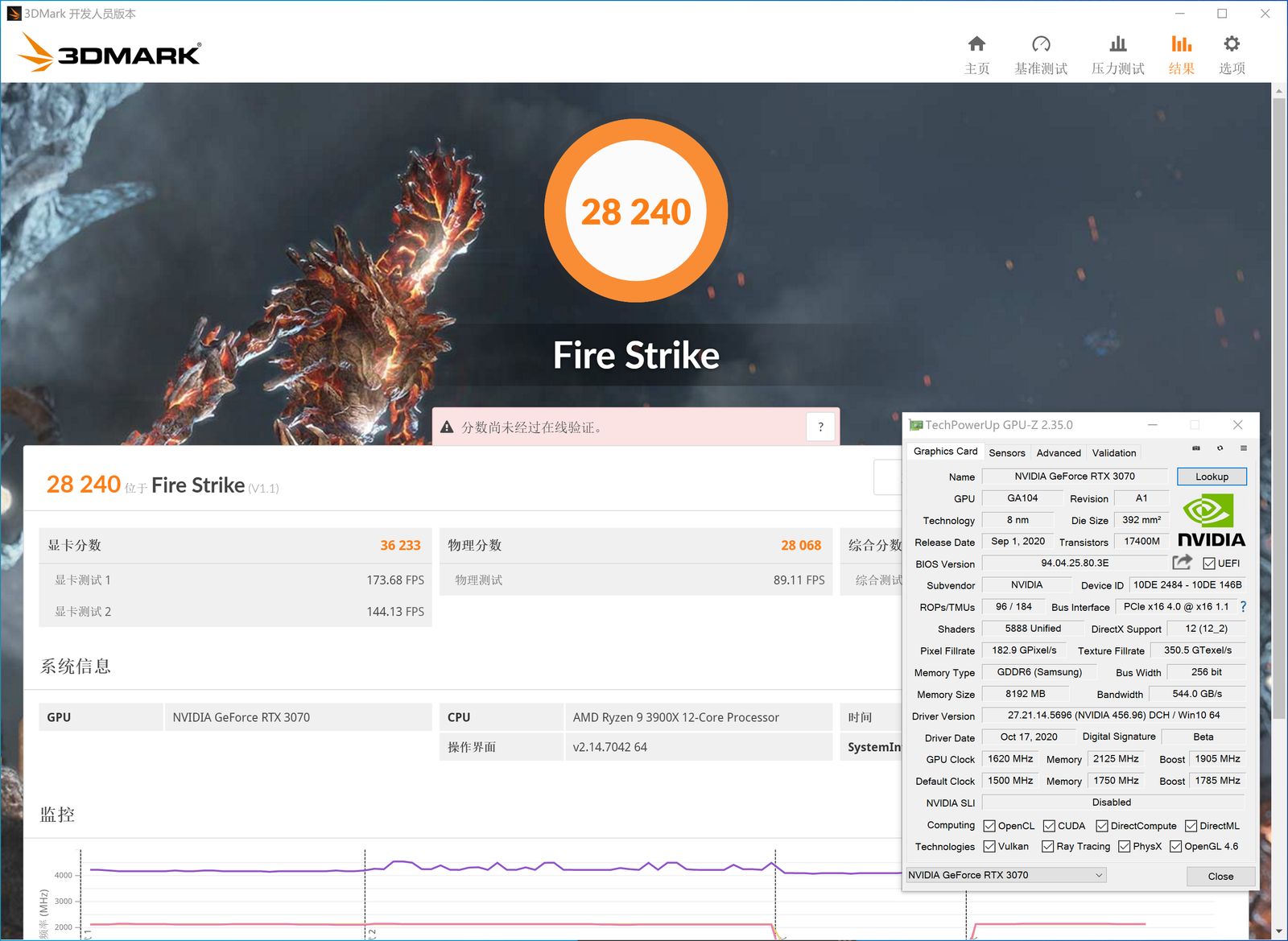
Task: Open the GPU selection dropdown in GPU-Z
Action: click(1006, 875)
